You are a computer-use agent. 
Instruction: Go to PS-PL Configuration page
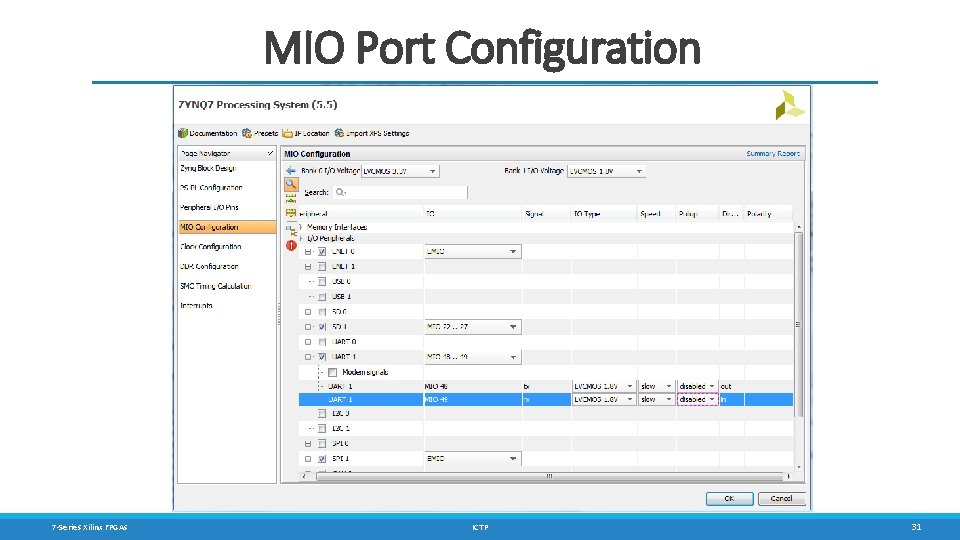211,188
